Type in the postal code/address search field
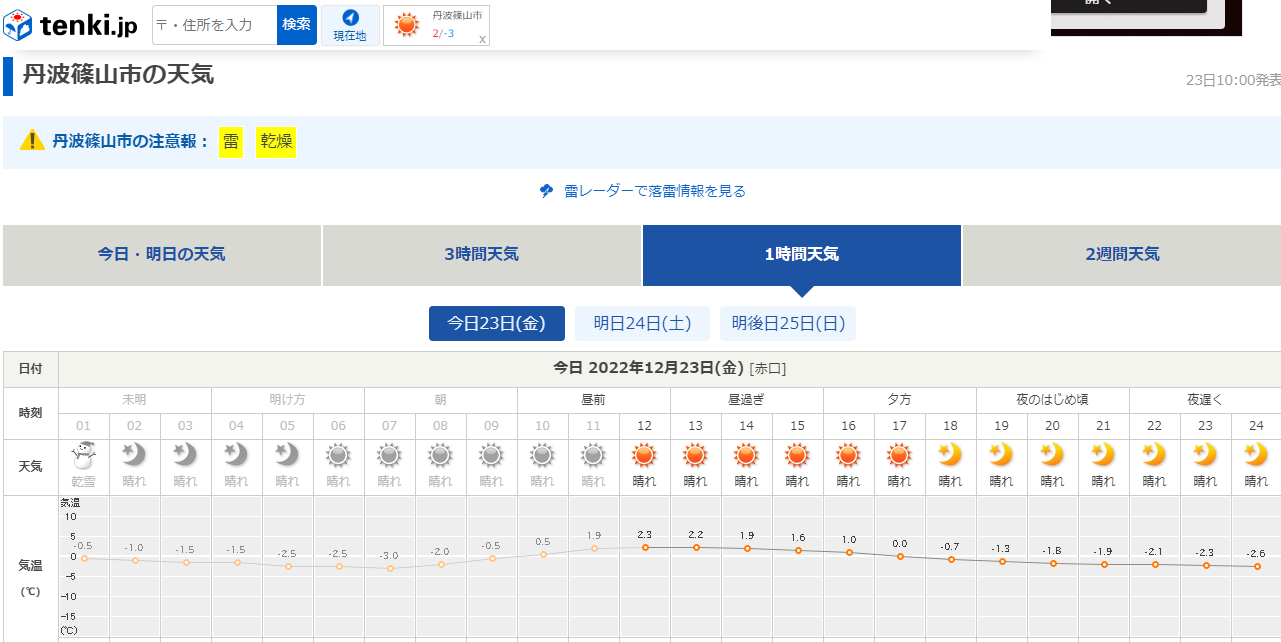Screen dimensions: 1281x642 pyautogui.click(x=214, y=25)
